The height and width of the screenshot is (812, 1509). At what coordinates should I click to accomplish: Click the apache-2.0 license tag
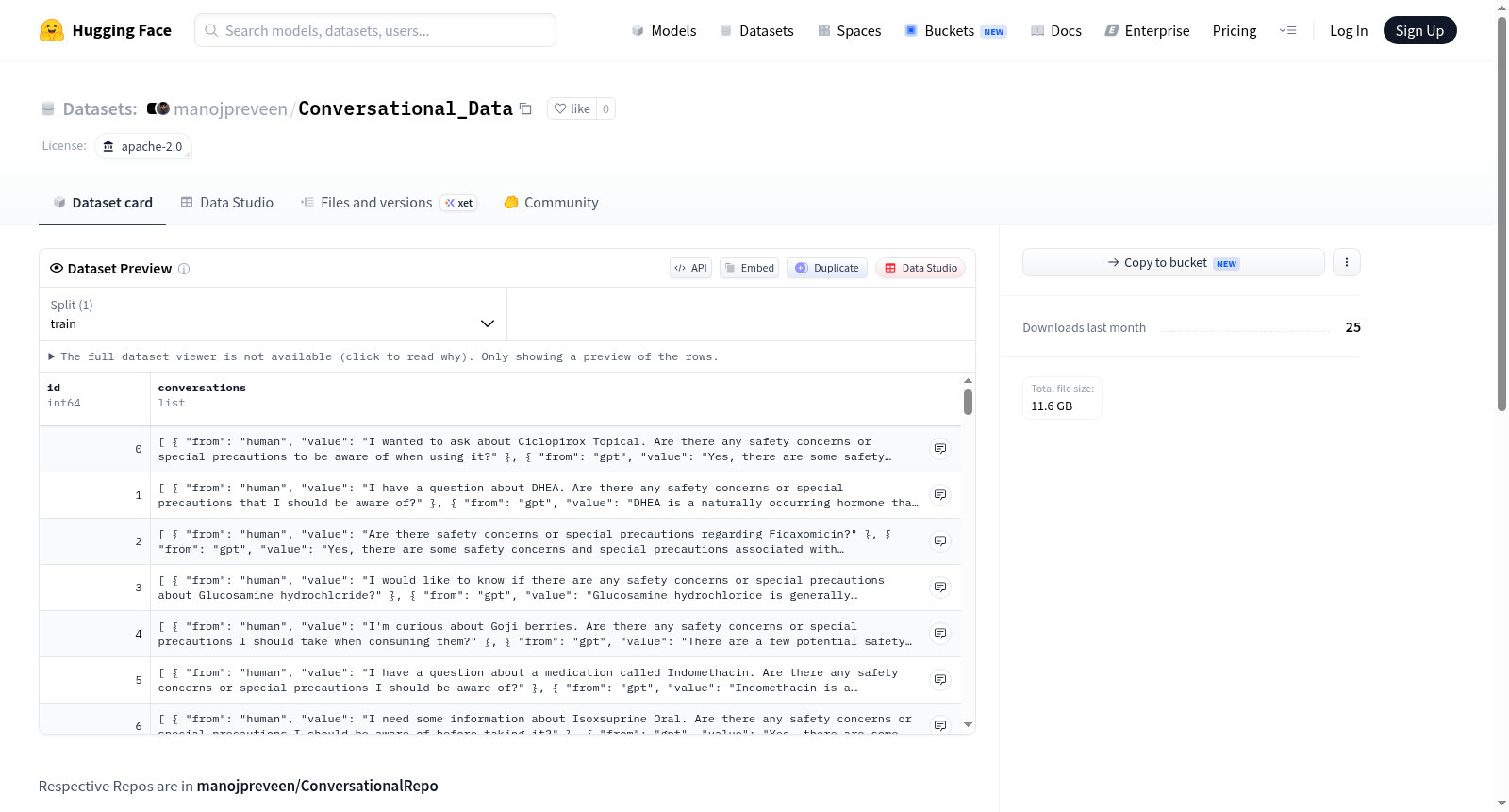pos(143,147)
